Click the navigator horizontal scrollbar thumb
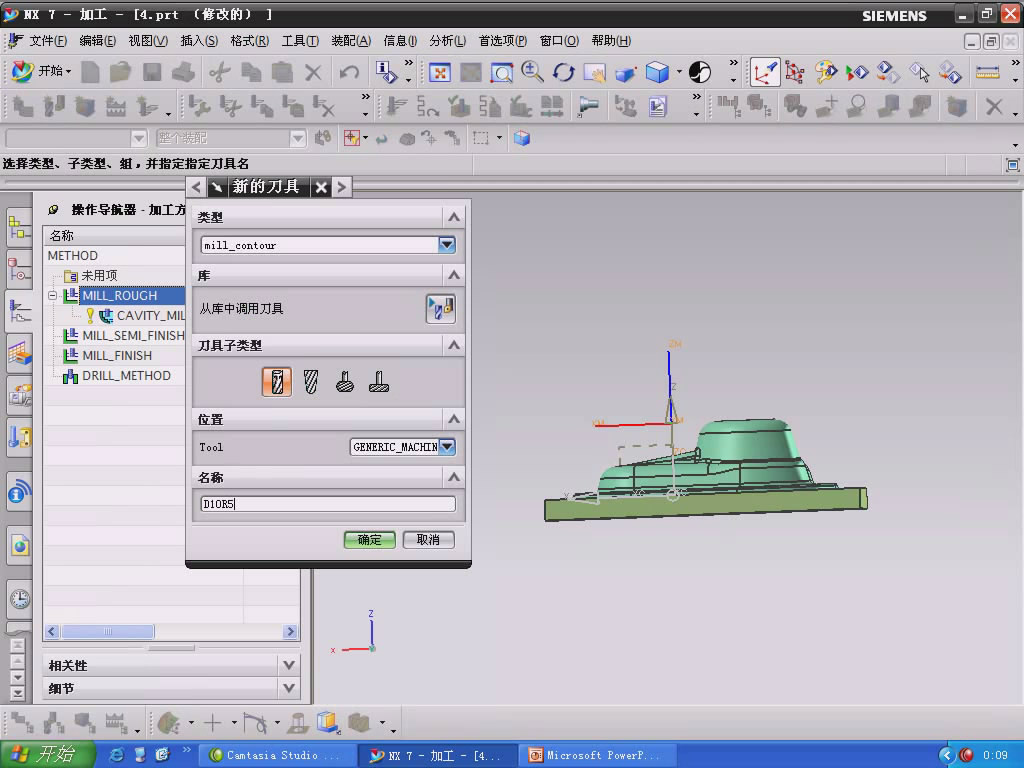 pos(108,632)
